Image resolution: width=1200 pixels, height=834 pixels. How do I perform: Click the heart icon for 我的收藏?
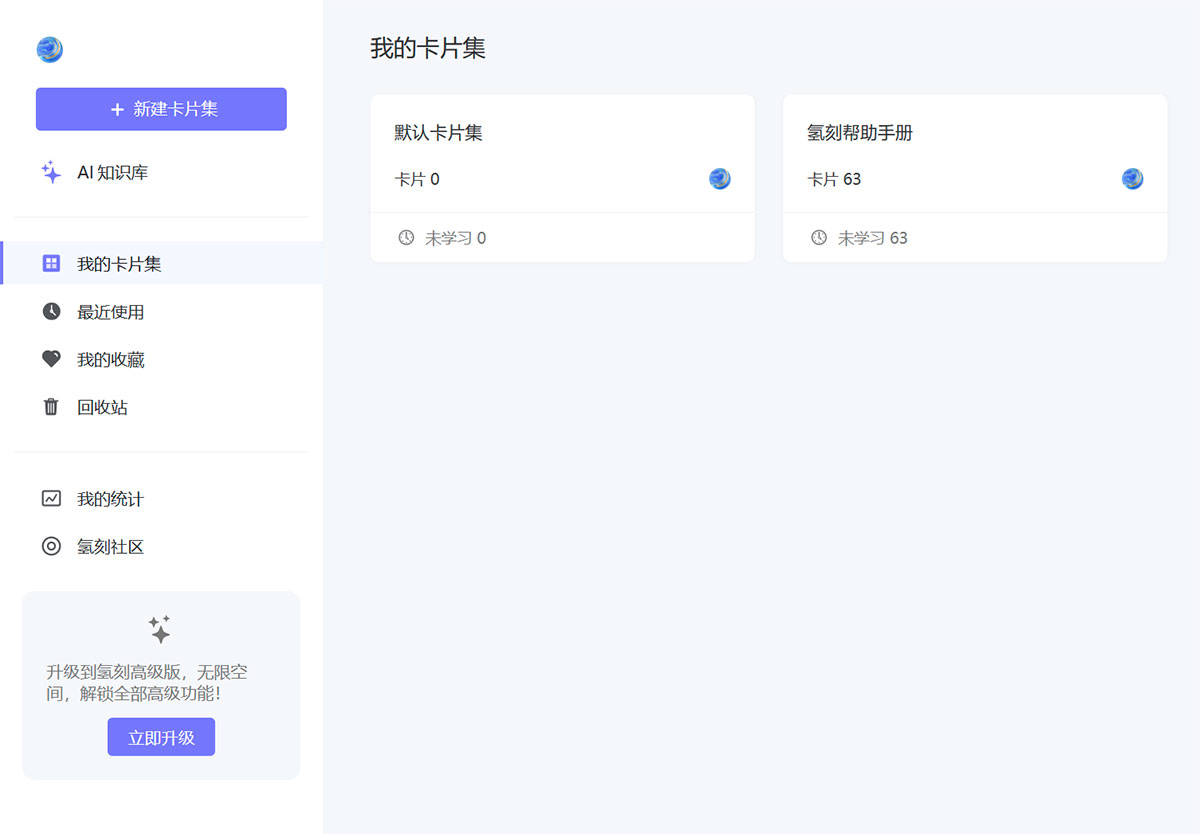pyautogui.click(x=51, y=359)
